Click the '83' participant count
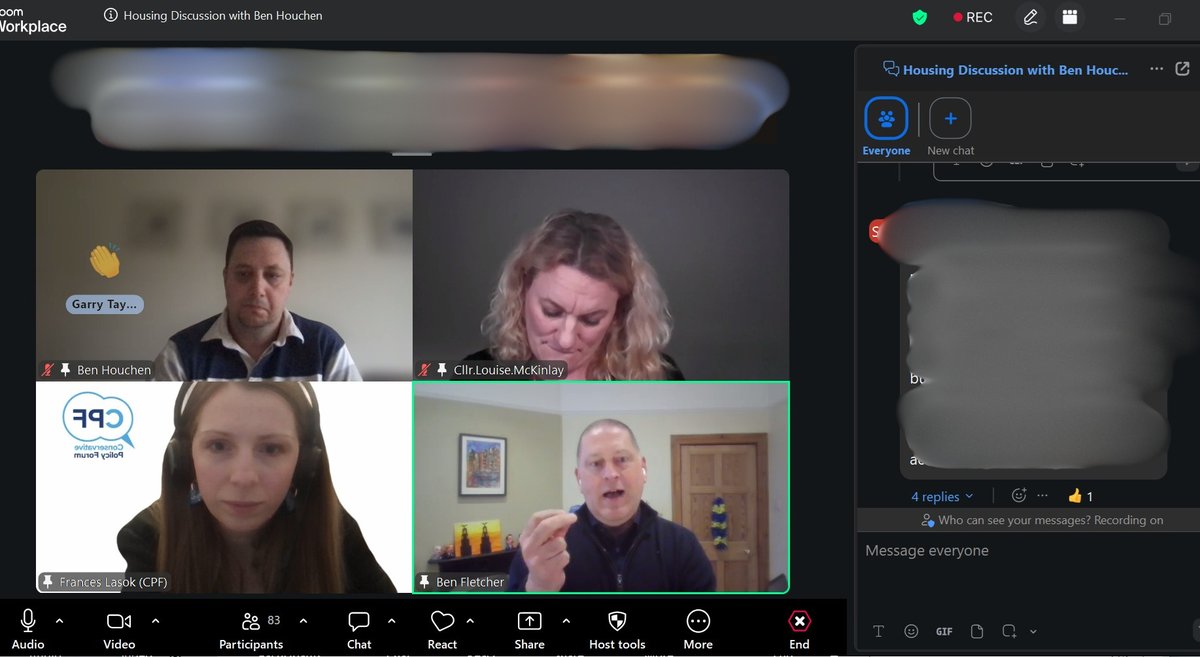This screenshot has height=657, width=1200. [x=274, y=621]
